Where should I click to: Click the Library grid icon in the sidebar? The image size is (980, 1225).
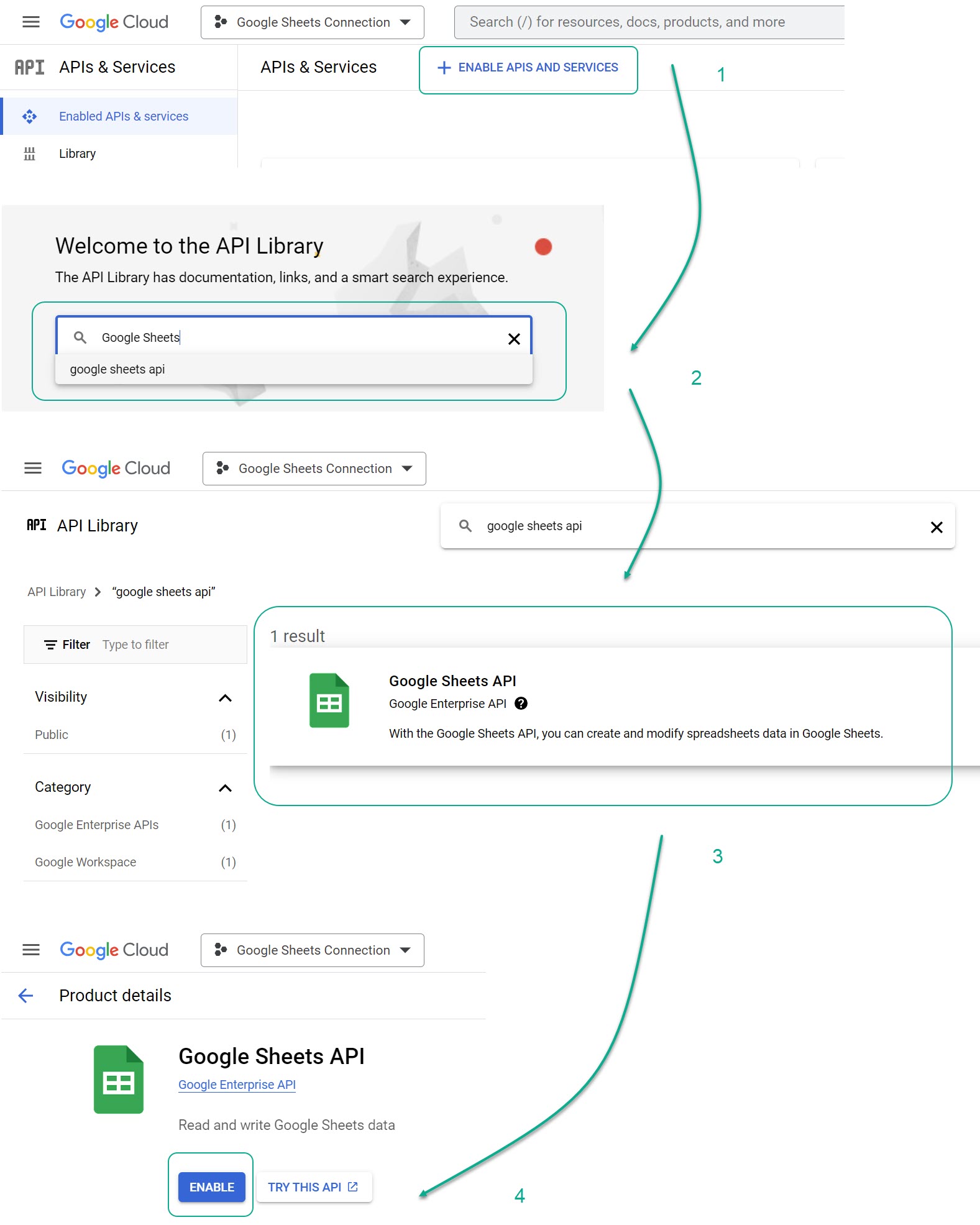tap(29, 154)
